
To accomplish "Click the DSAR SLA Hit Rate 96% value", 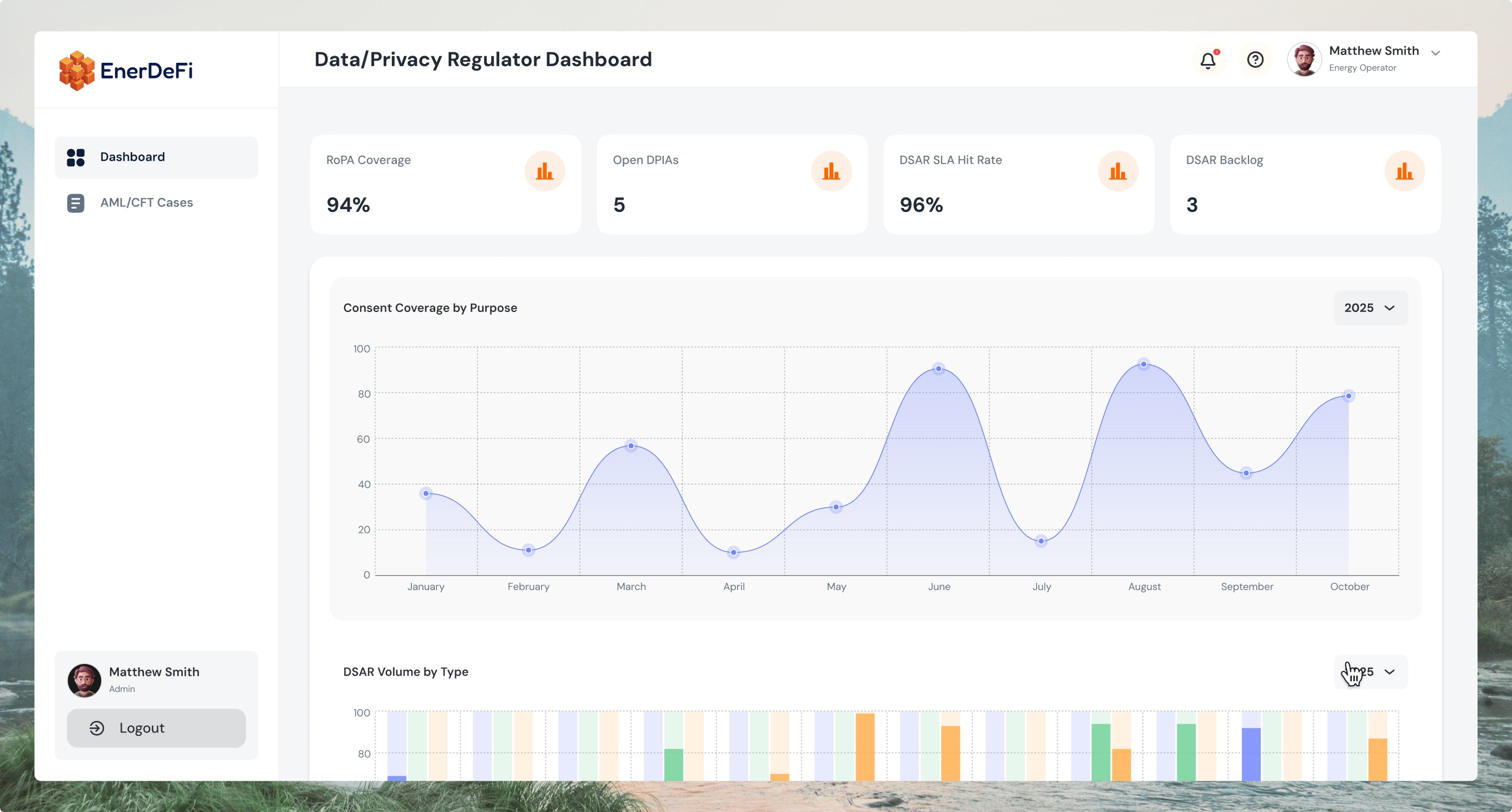I will [x=921, y=205].
